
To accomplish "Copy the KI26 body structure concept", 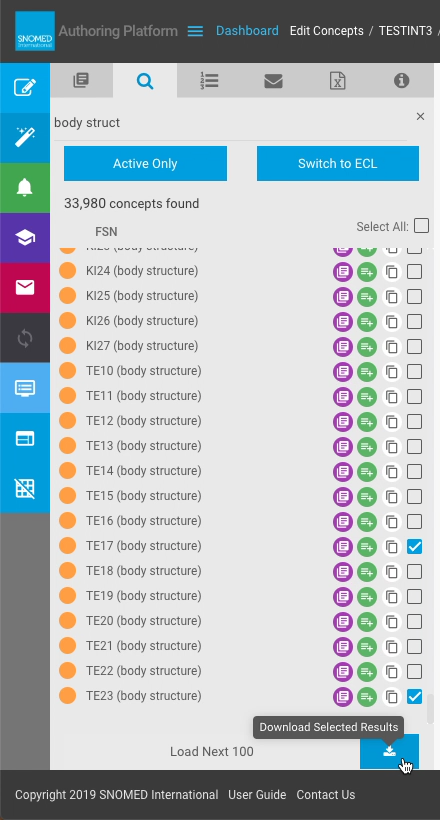I will 391,322.
